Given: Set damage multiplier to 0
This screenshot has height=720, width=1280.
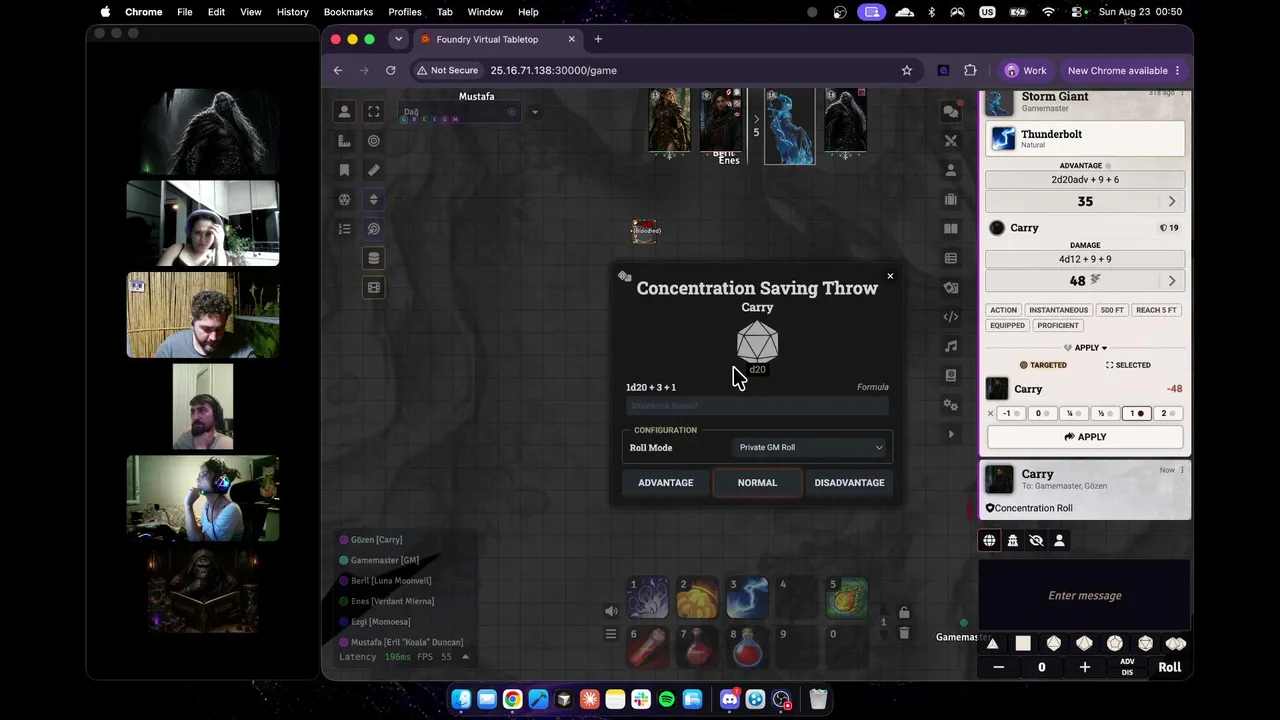Looking at the screenshot, I should click(x=1043, y=413).
